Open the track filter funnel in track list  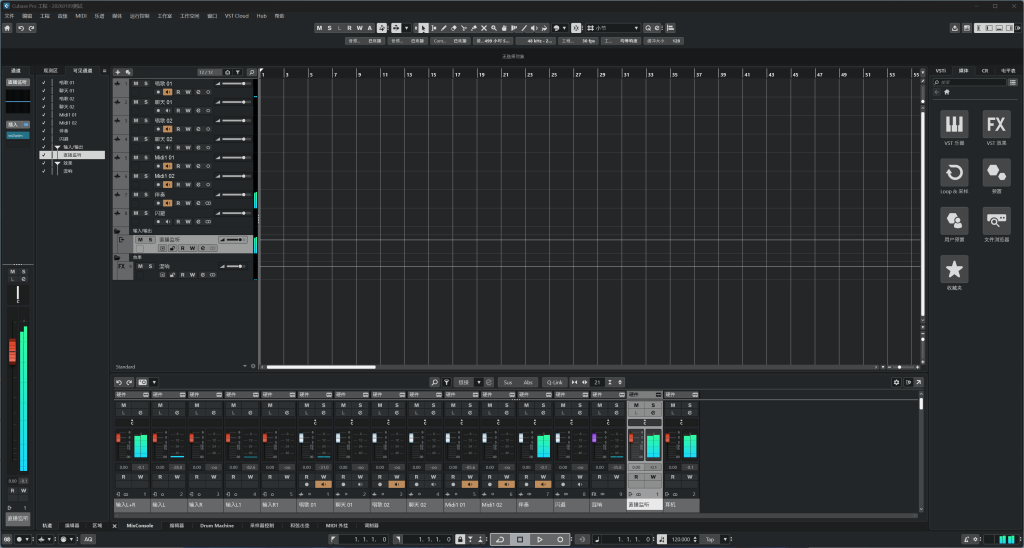238,73
